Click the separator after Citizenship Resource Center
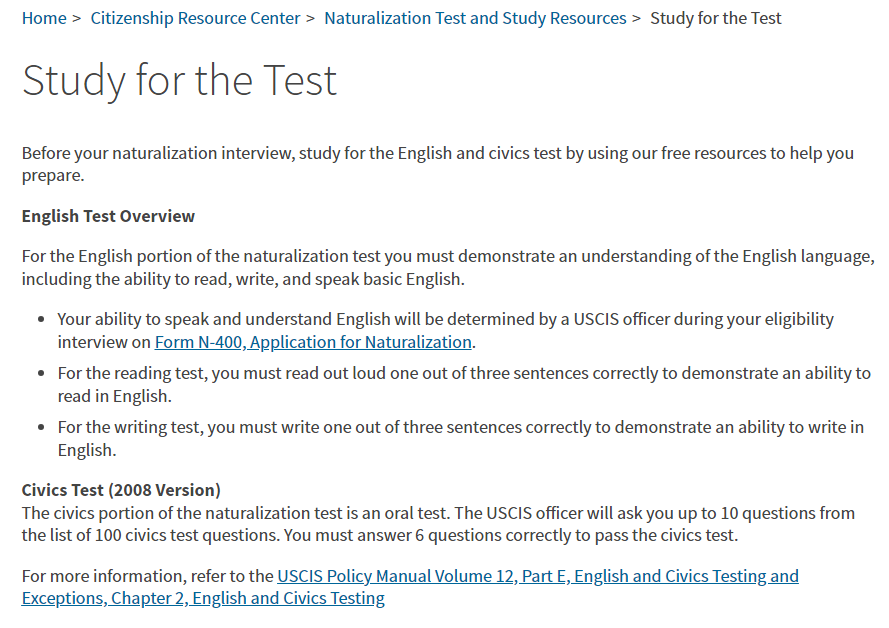Viewport: 889px width, 628px height. point(311,18)
